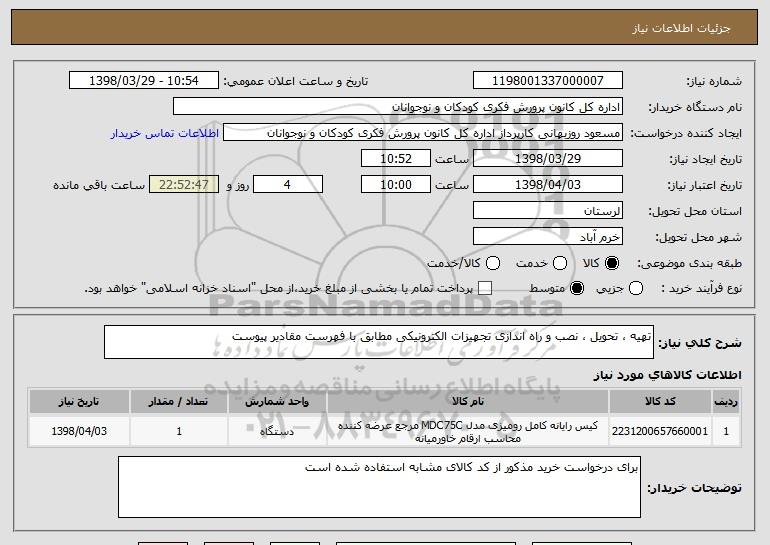Screen dimensions: 770x545
Task: Click the product name cell with MDC75C
Action: (x=468, y=432)
